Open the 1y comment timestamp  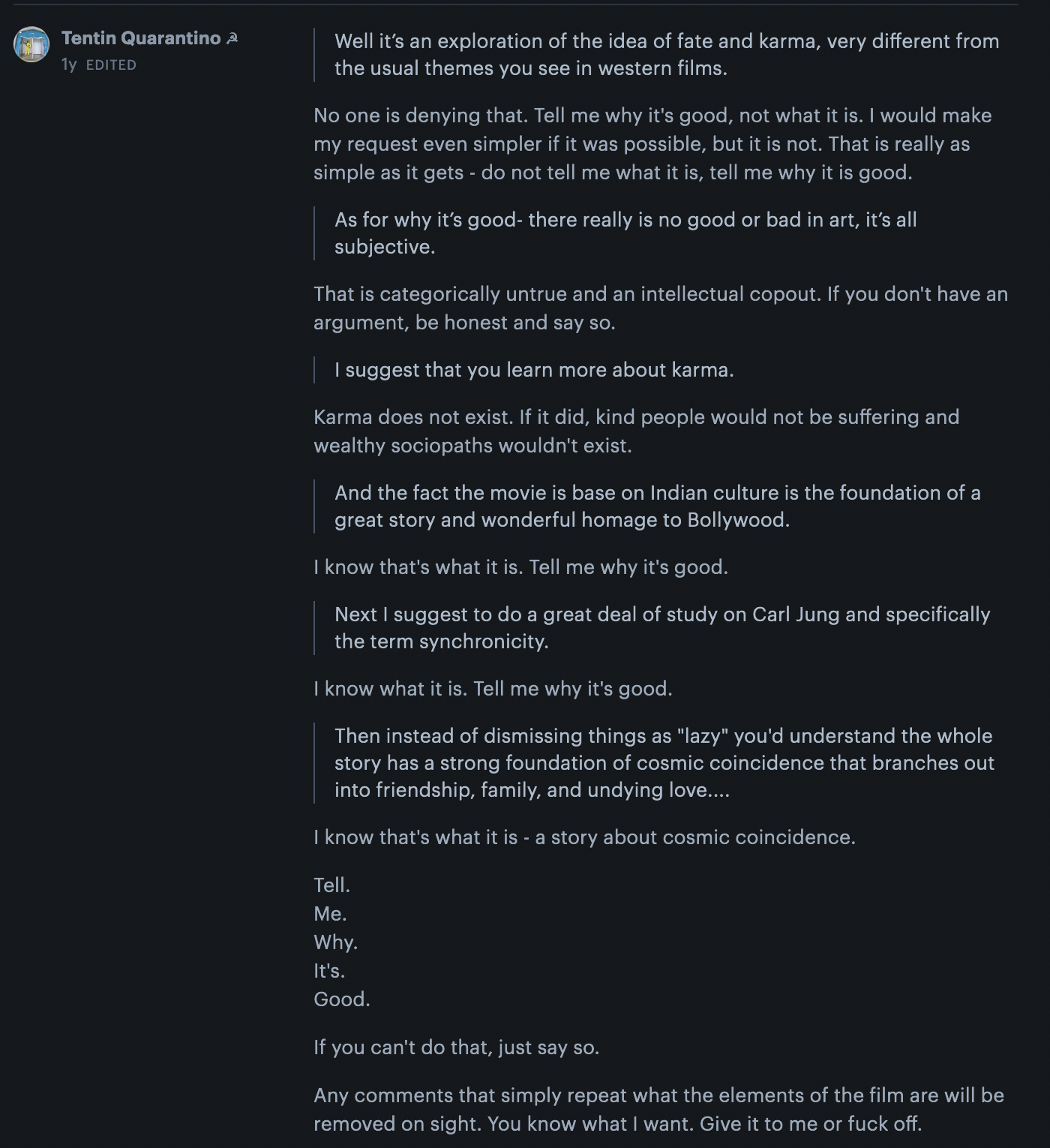click(x=69, y=65)
